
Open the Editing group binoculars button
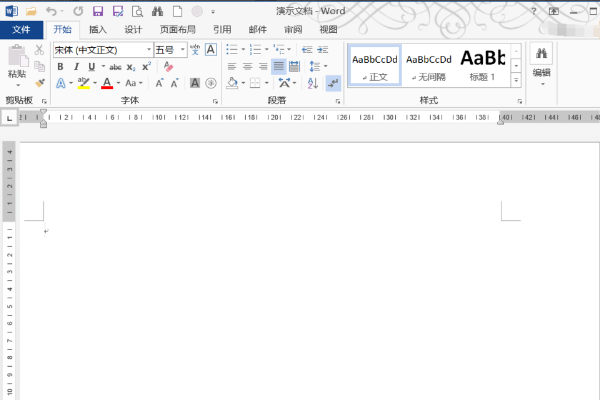541,54
